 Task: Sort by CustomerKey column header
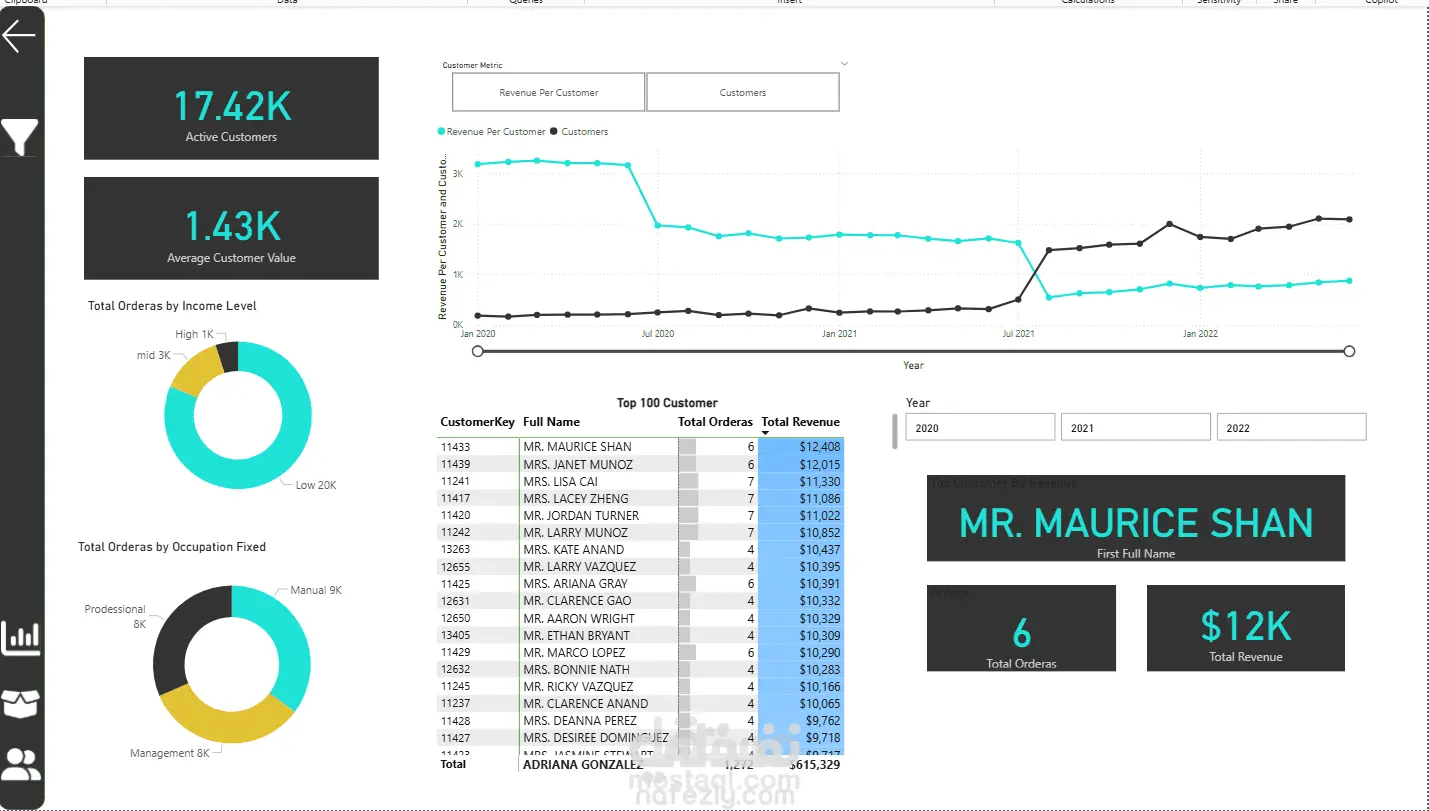pos(477,422)
